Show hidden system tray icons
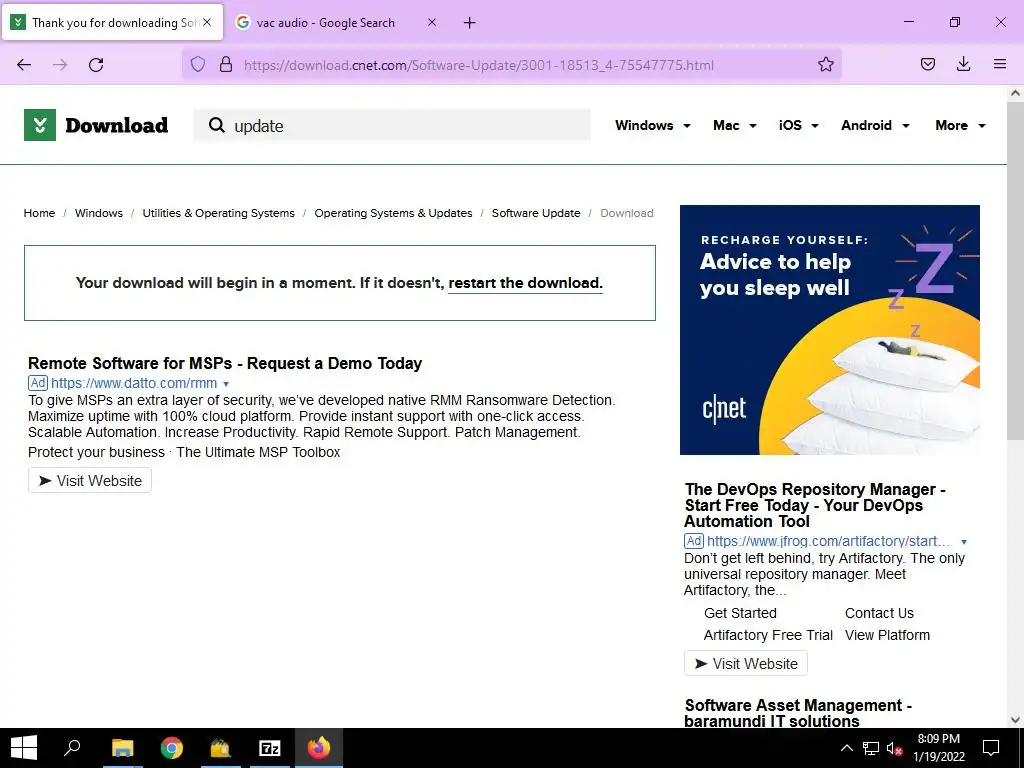The image size is (1024, 768). click(846, 748)
